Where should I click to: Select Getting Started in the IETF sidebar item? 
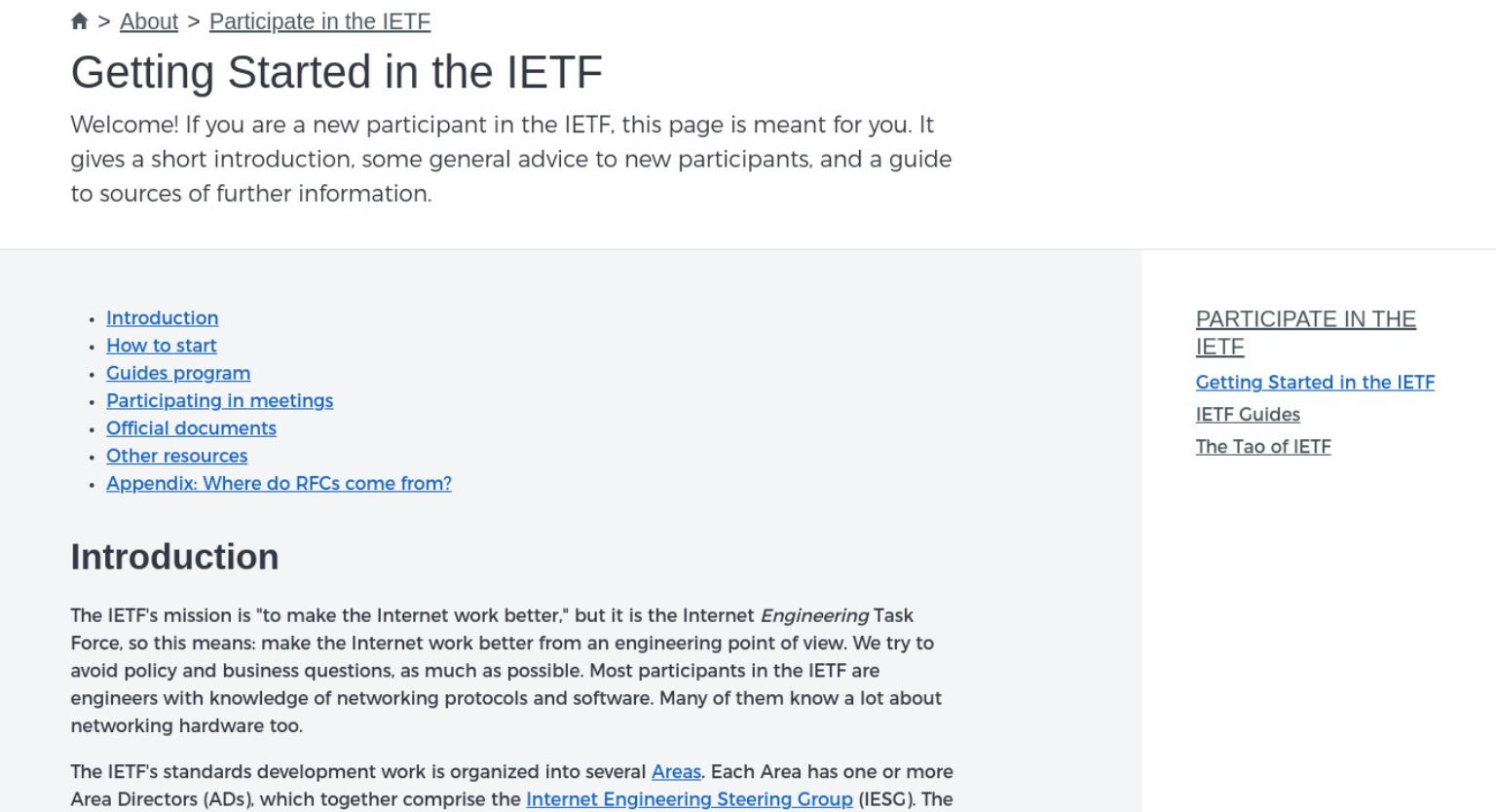click(x=1315, y=383)
